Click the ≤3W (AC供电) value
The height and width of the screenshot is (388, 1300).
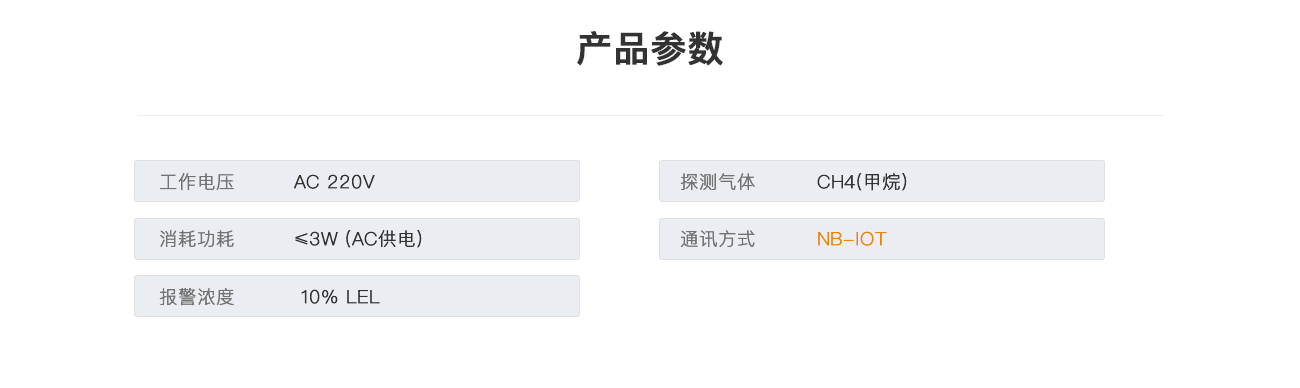358,239
